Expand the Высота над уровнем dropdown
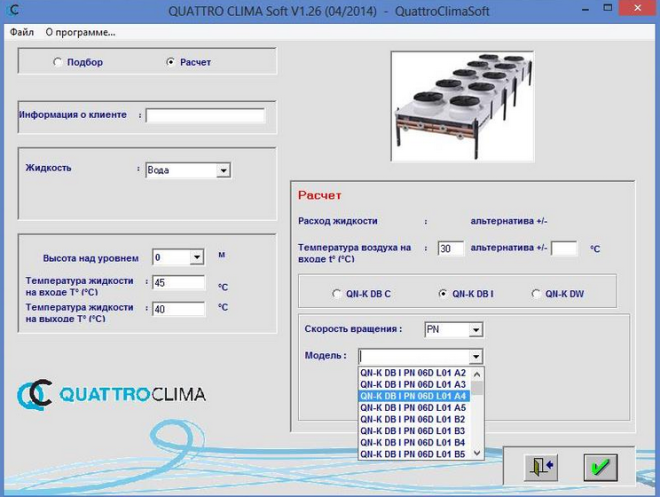Image resolution: width=660 pixels, height=497 pixels. pyautogui.click(x=196, y=258)
